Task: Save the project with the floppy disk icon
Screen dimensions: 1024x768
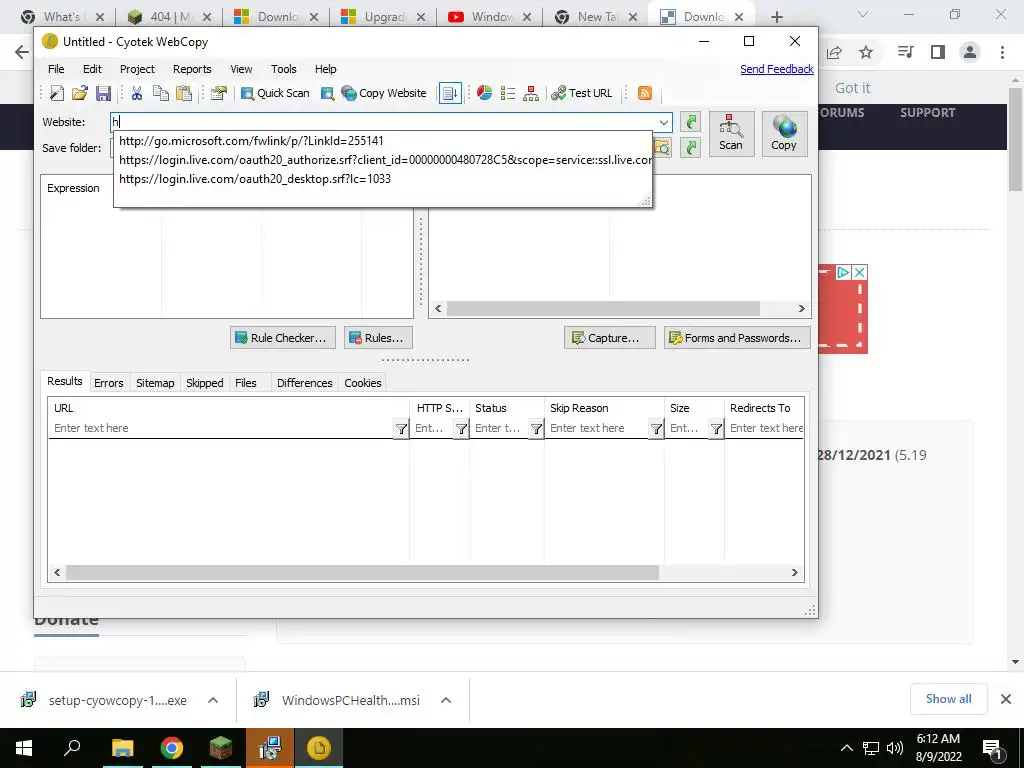Action: click(x=103, y=93)
